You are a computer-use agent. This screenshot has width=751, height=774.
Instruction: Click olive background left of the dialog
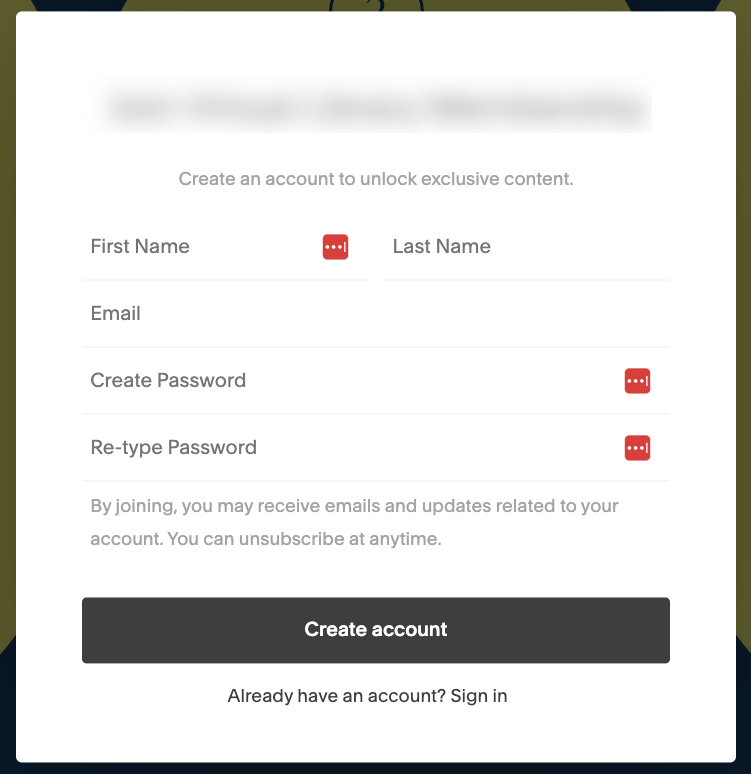pyautogui.click(x=7, y=300)
